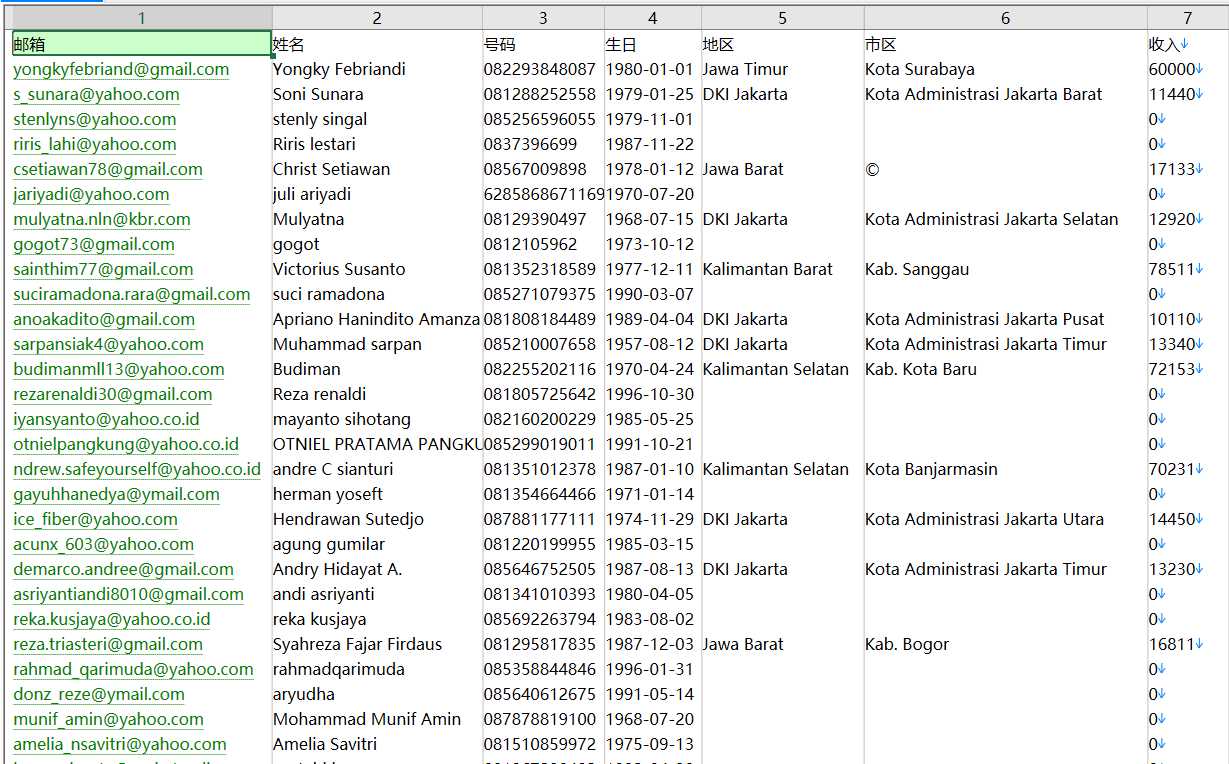This screenshot has width=1229, height=764.
Task: Select column 4 header
Action: tap(653, 18)
